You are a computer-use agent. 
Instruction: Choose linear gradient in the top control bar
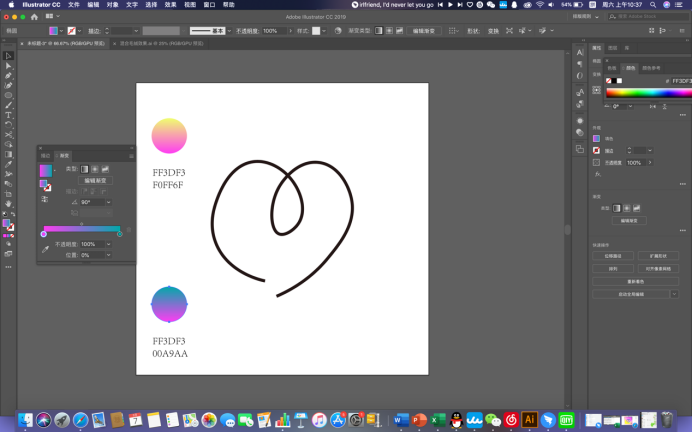tap(379, 31)
